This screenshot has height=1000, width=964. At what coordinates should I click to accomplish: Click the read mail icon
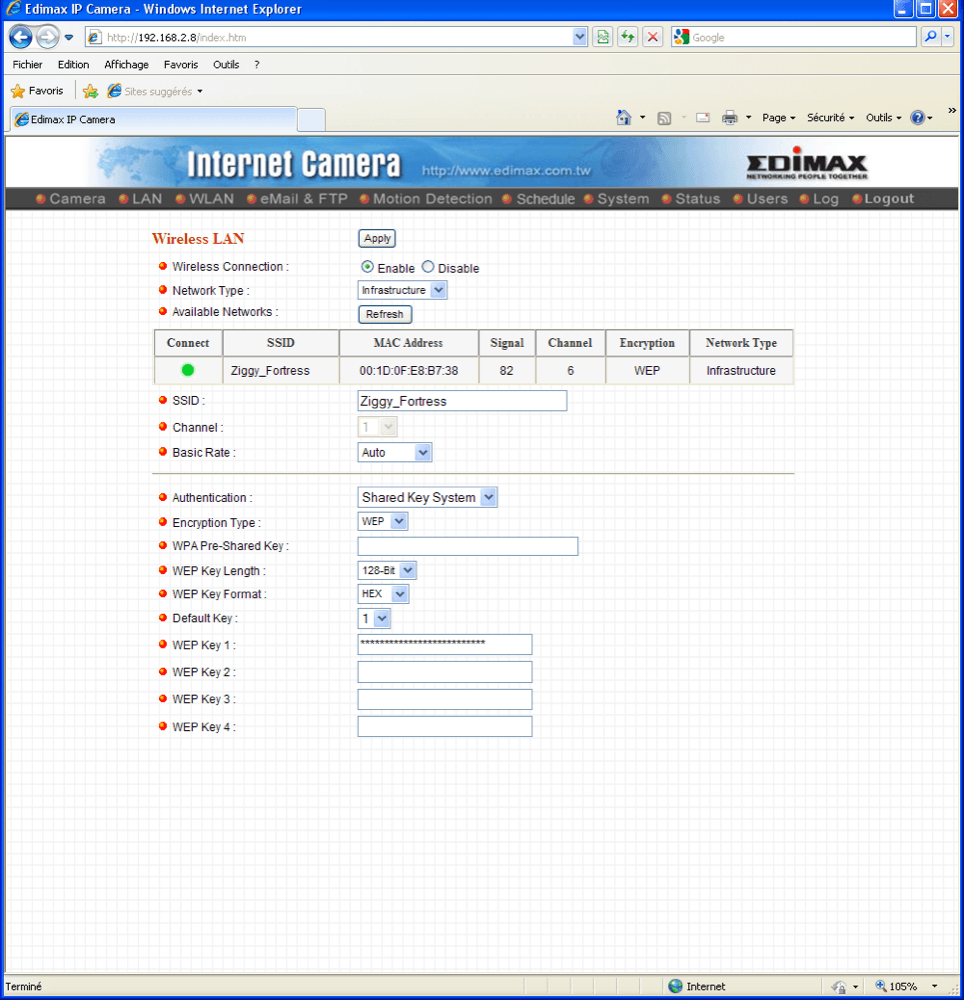(x=703, y=118)
